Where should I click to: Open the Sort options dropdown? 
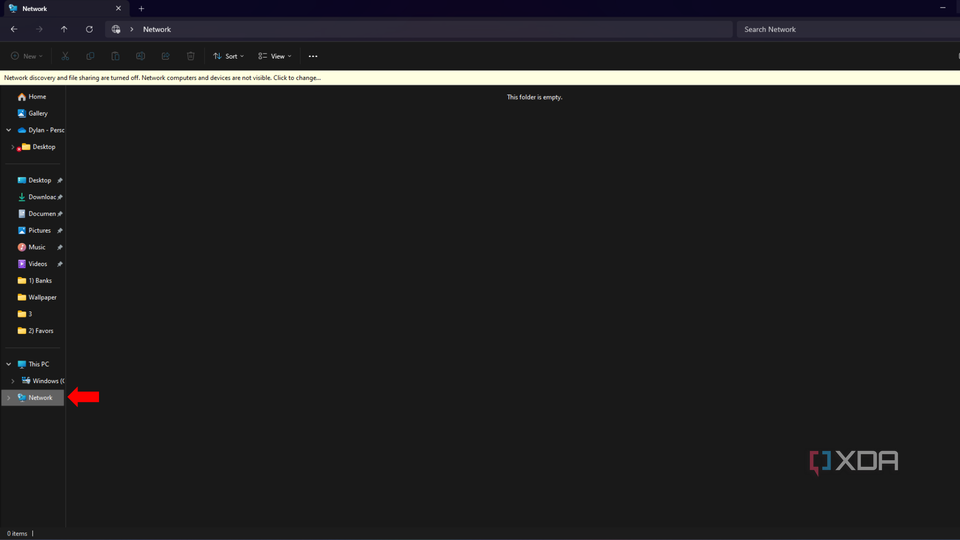click(x=228, y=56)
